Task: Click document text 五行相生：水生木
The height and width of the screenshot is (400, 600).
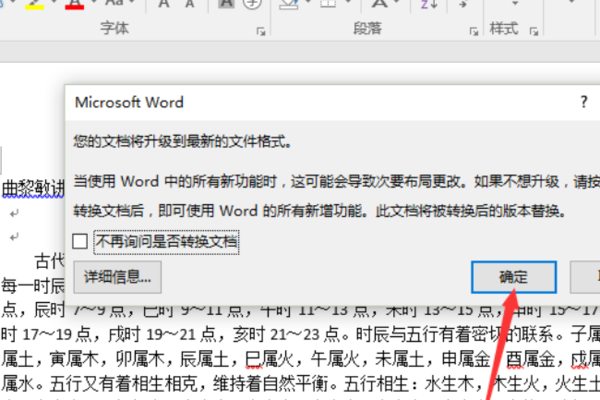Action: [x=409, y=383]
